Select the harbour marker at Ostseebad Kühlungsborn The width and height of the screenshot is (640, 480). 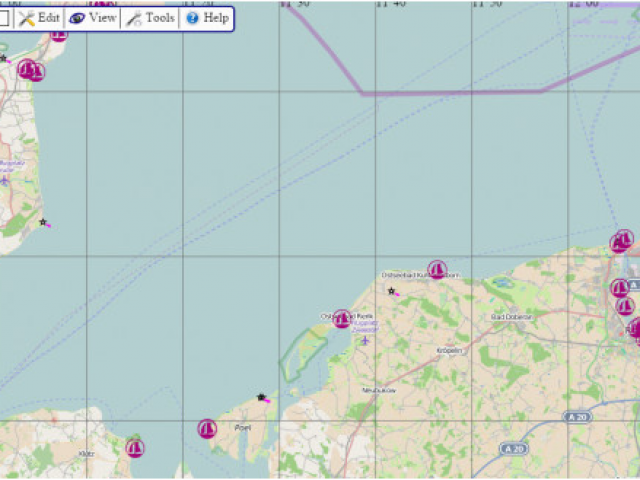click(437, 270)
